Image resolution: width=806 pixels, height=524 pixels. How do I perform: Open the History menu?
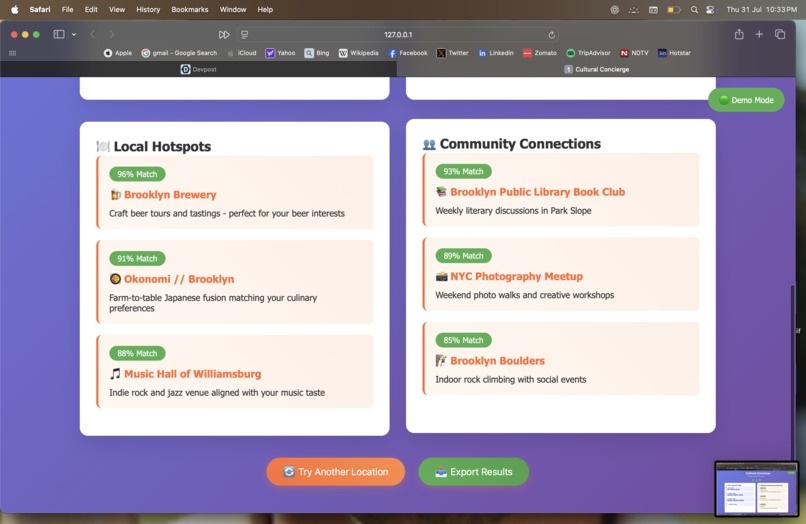coord(148,9)
